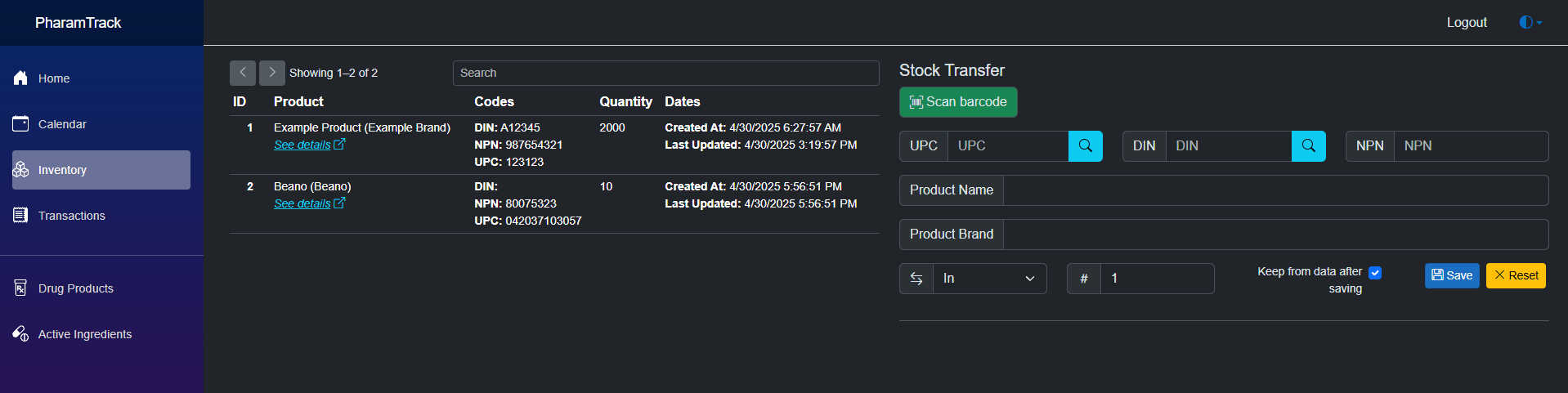This screenshot has width=1568, height=393.
Task: Go to previous page of results
Action: pyautogui.click(x=243, y=73)
